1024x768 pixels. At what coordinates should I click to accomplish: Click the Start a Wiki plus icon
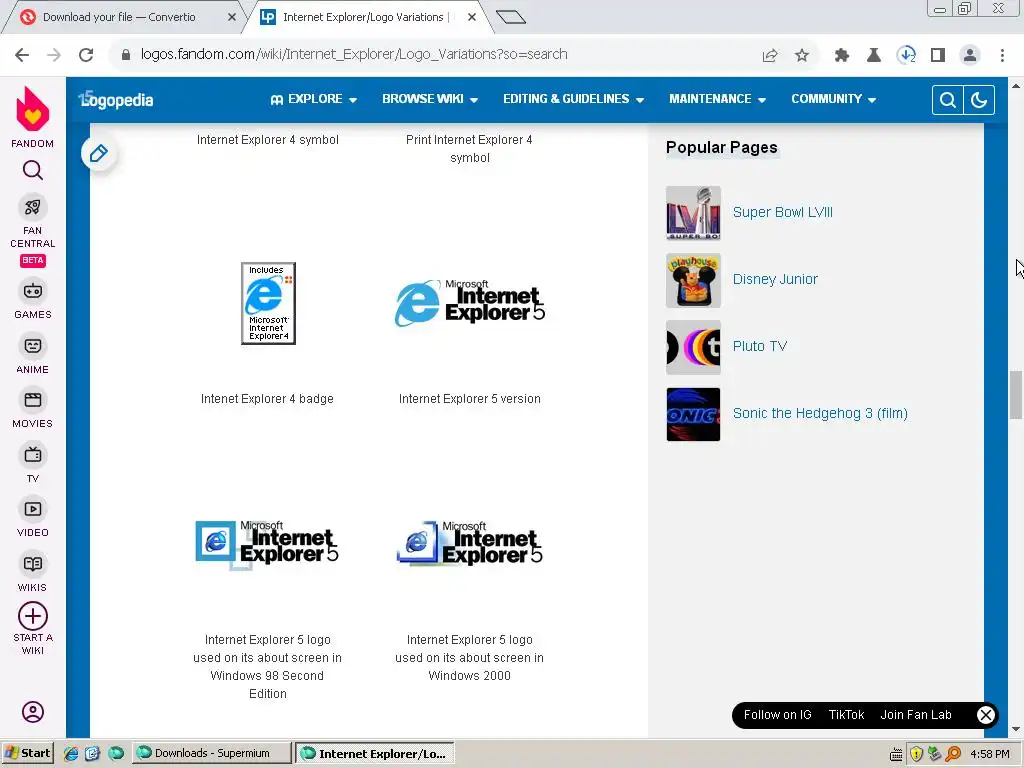click(x=33, y=616)
